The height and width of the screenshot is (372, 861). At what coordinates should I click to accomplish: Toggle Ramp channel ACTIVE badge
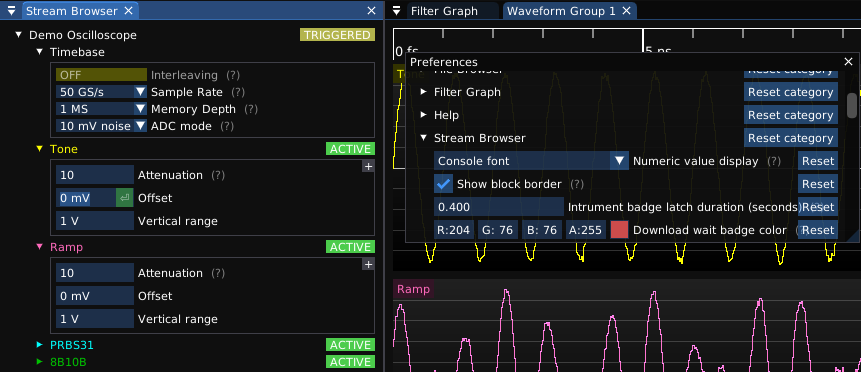click(350, 247)
